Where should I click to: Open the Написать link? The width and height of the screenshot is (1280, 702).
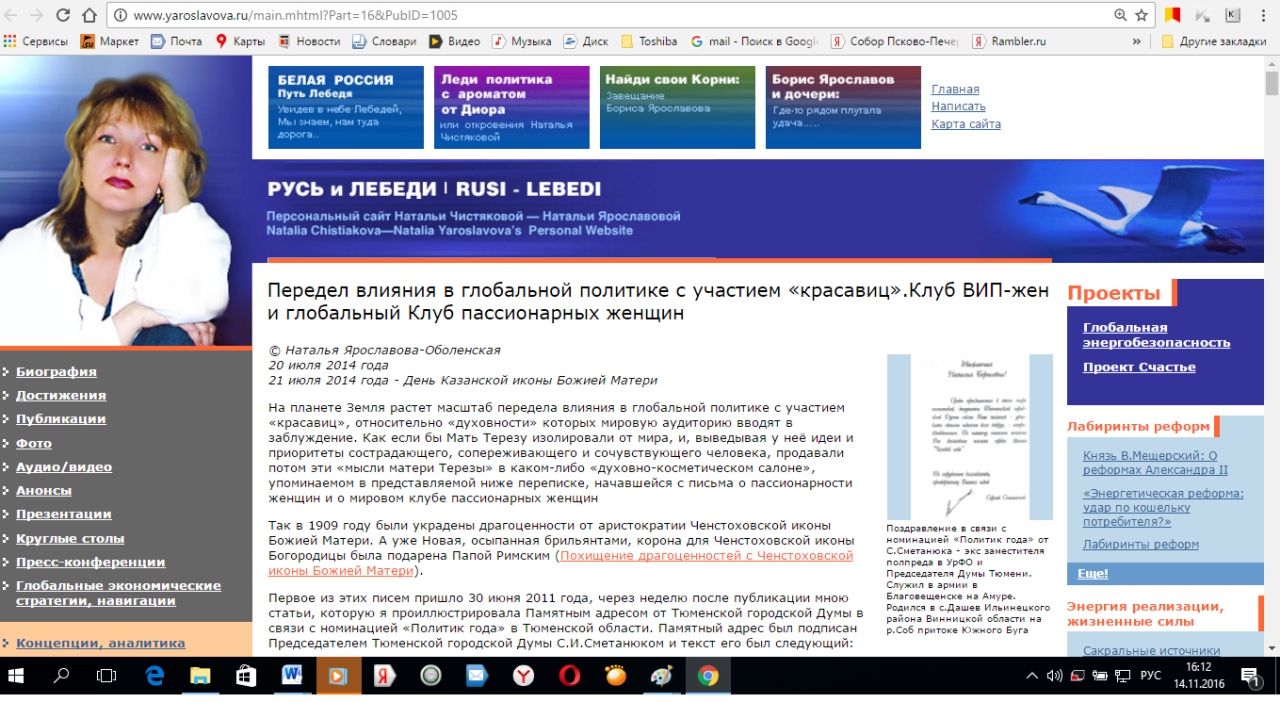(958, 106)
